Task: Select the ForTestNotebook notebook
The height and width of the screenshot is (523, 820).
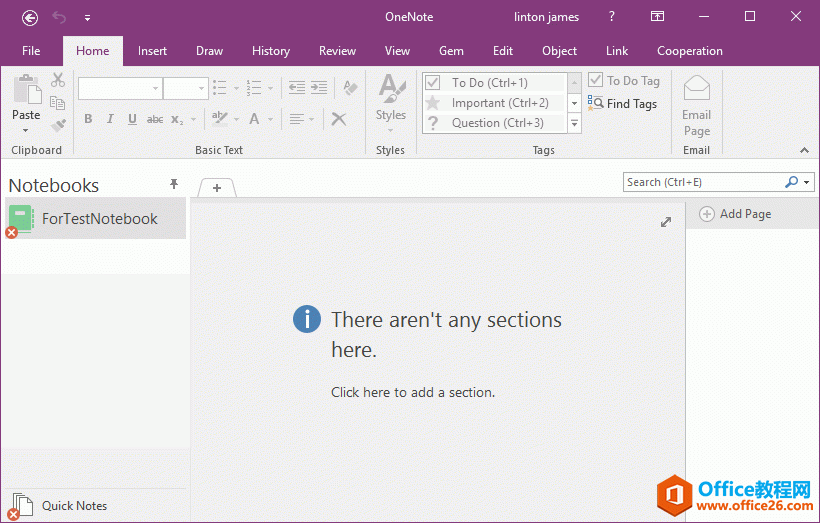Action: [x=96, y=218]
